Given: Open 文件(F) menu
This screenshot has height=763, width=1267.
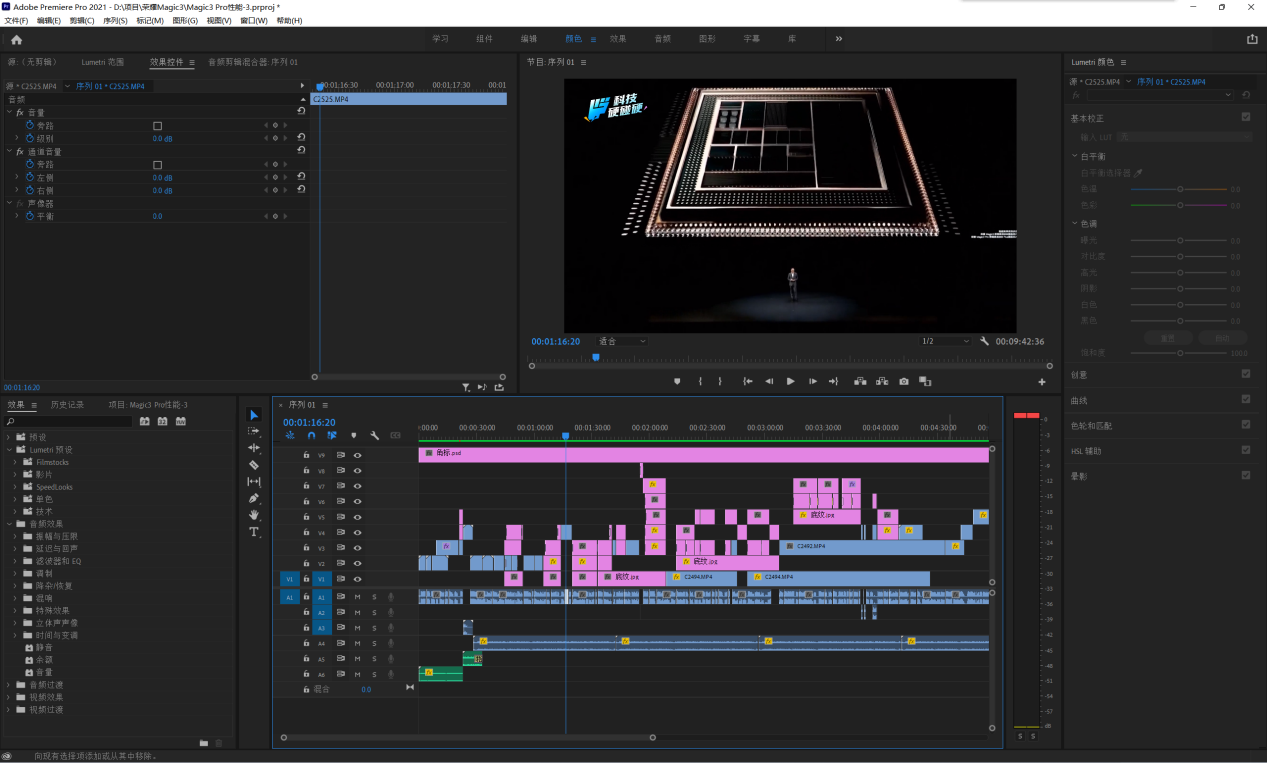Looking at the screenshot, I should [x=17, y=20].
